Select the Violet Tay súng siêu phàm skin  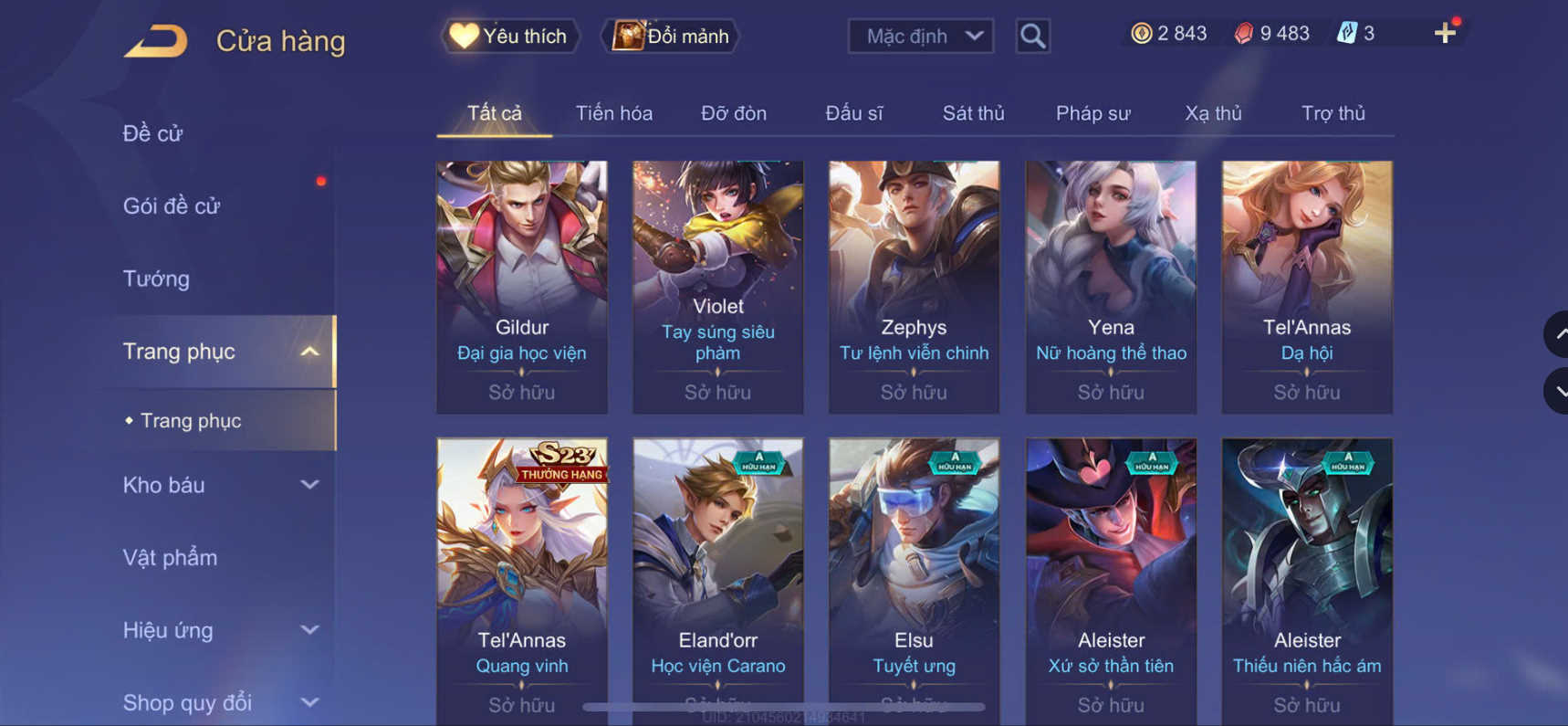[x=718, y=288]
